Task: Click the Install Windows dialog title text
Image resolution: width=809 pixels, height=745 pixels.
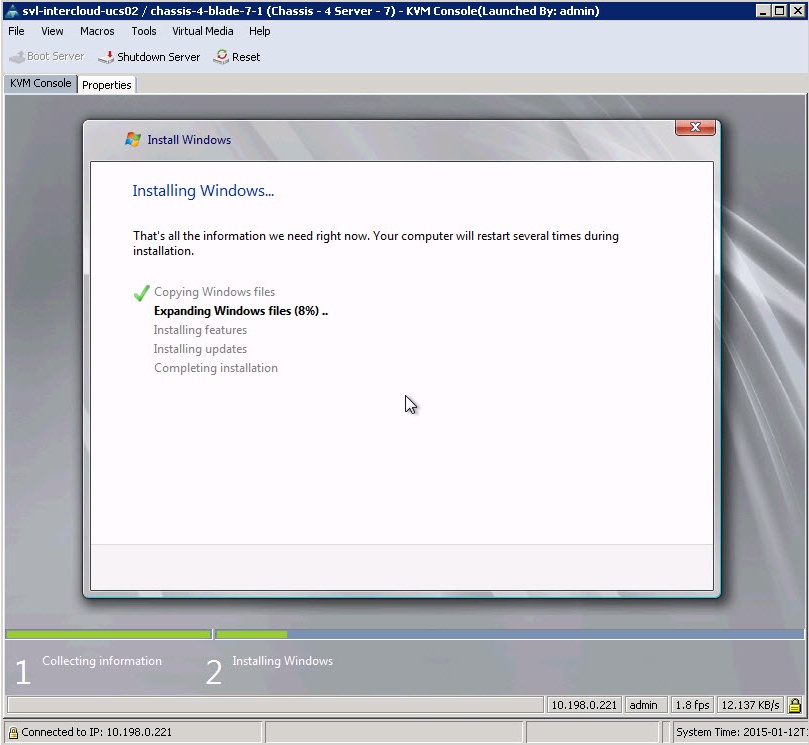Action: [x=189, y=139]
